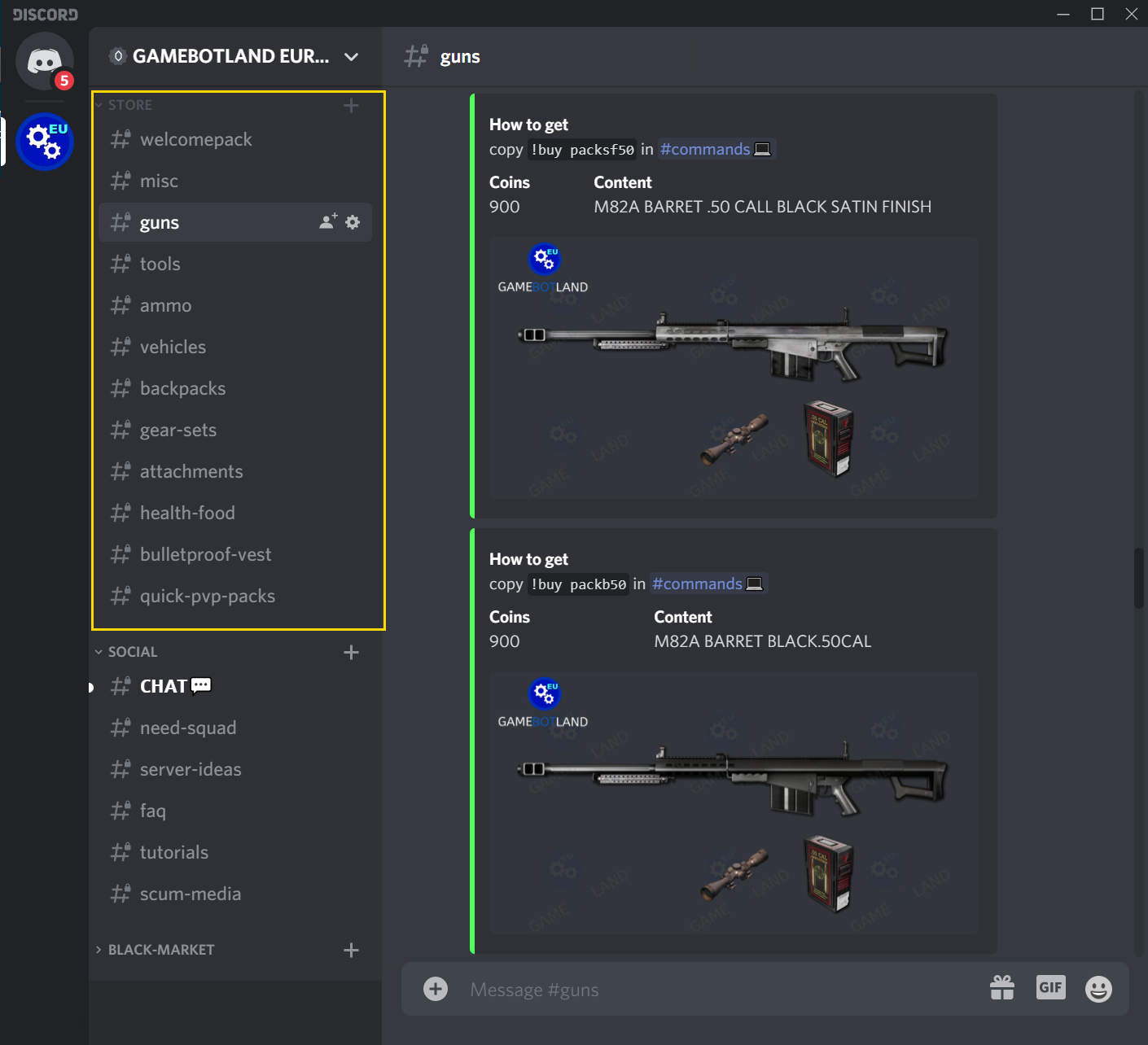Viewport: 1148px width, 1045px height.
Task: Open the emoji picker
Action: pos(1098,989)
